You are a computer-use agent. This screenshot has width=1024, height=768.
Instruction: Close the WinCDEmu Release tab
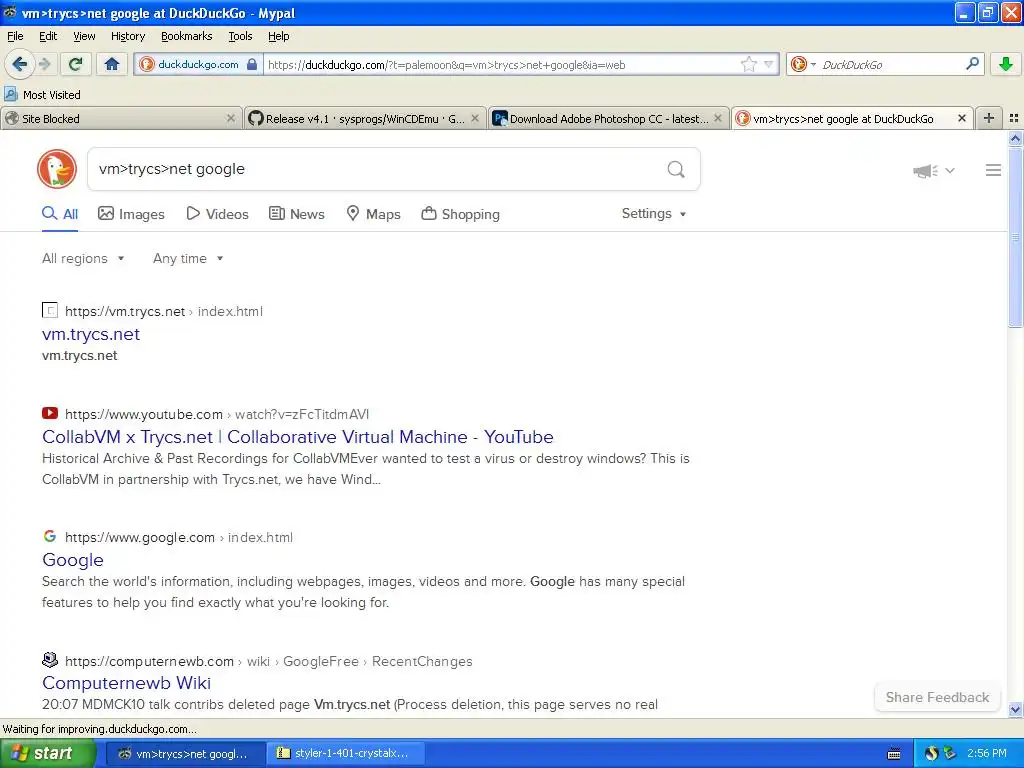(475, 118)
